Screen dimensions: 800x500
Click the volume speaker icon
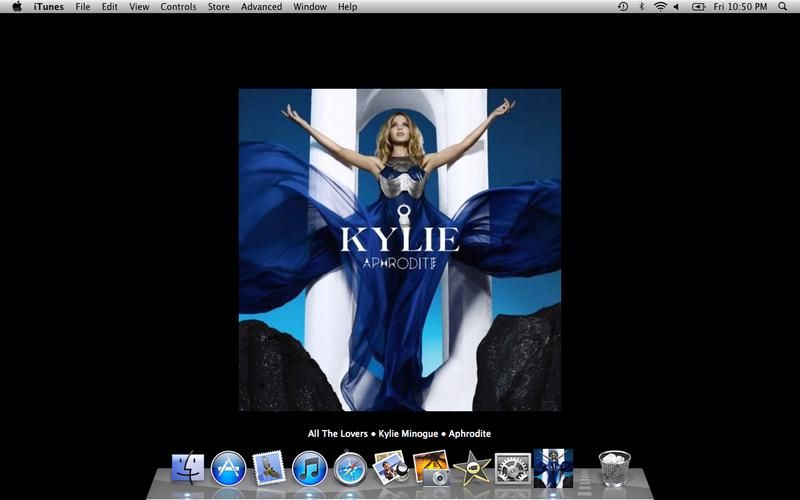[676, 7]
